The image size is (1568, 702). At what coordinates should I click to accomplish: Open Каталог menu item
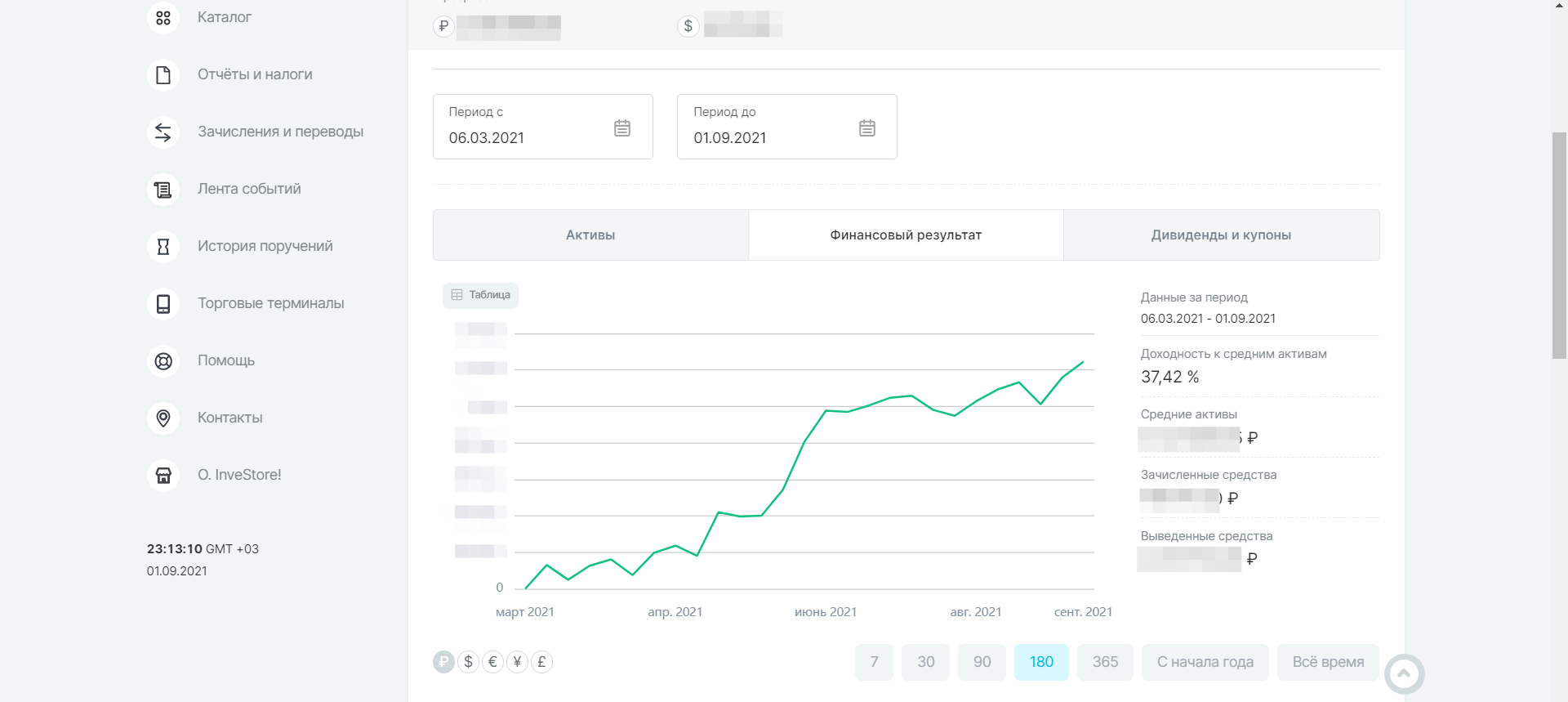225,17
